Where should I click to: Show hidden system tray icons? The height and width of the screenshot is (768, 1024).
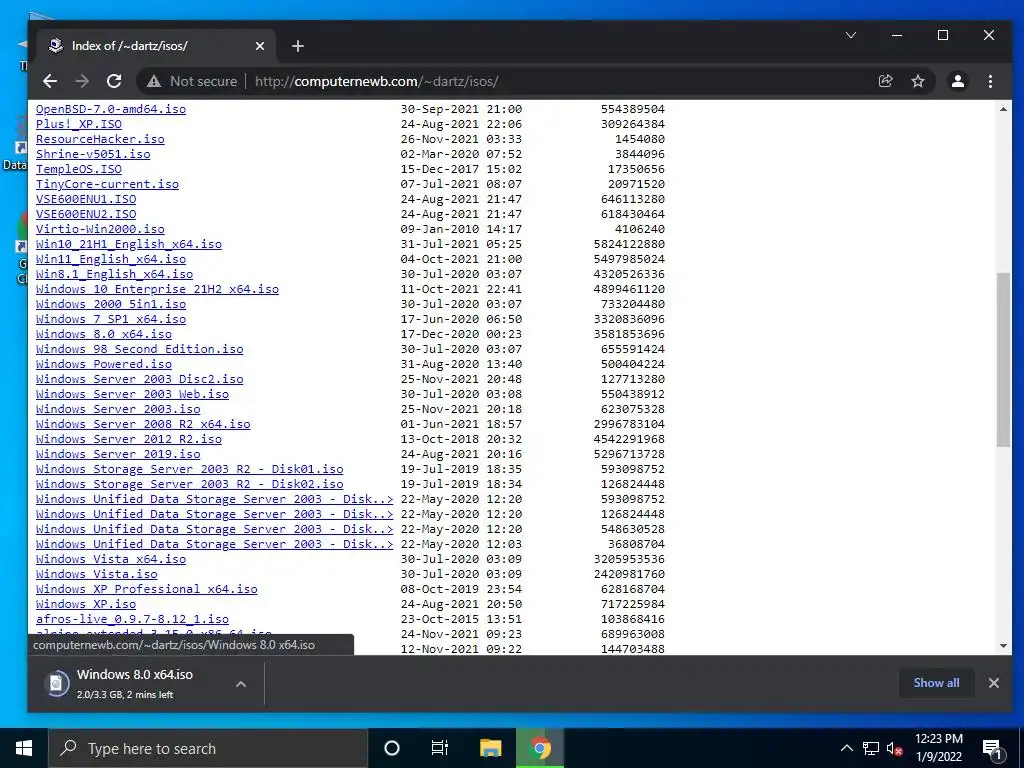click(846, 748)
